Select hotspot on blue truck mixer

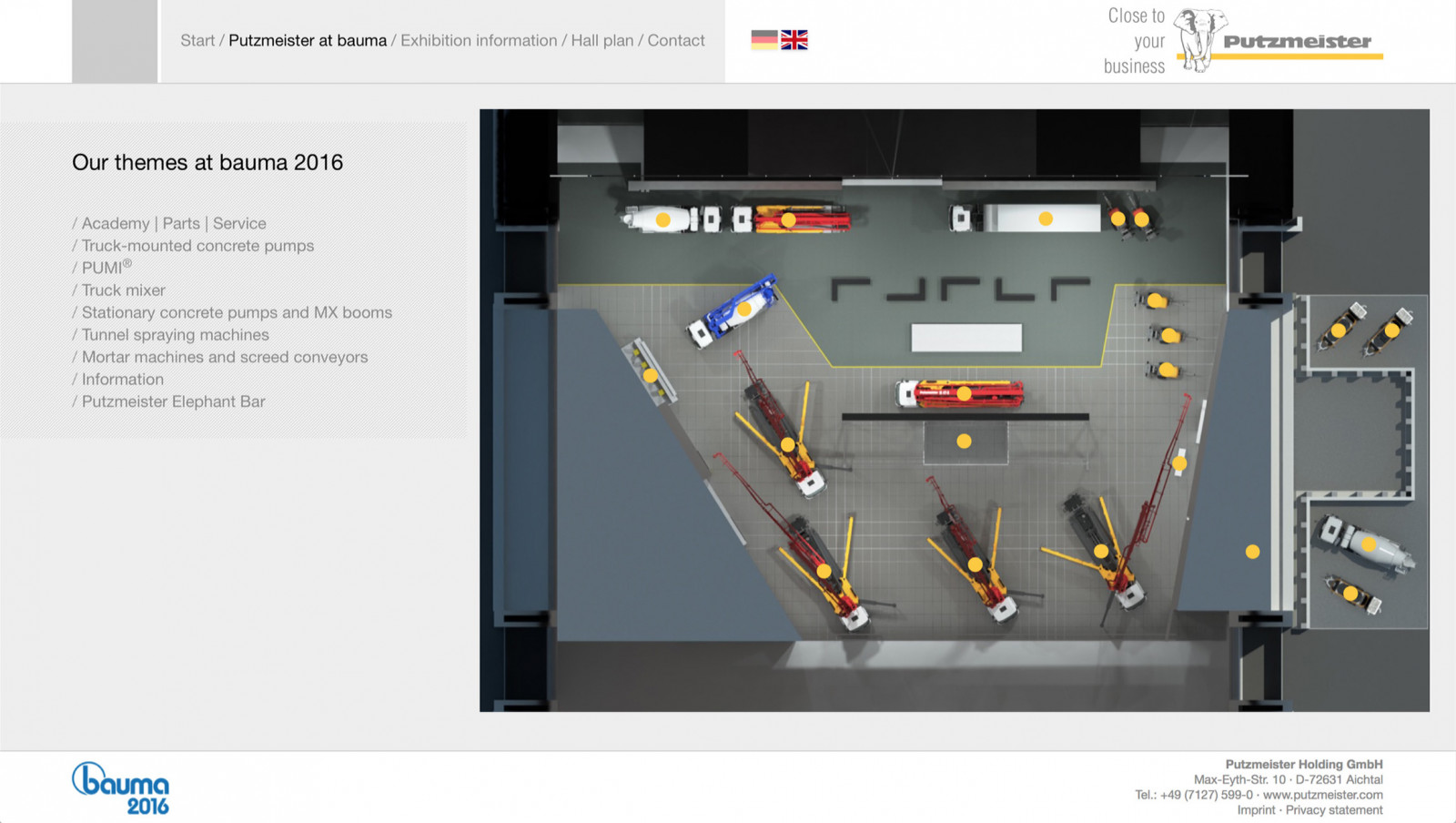point(744,310)
